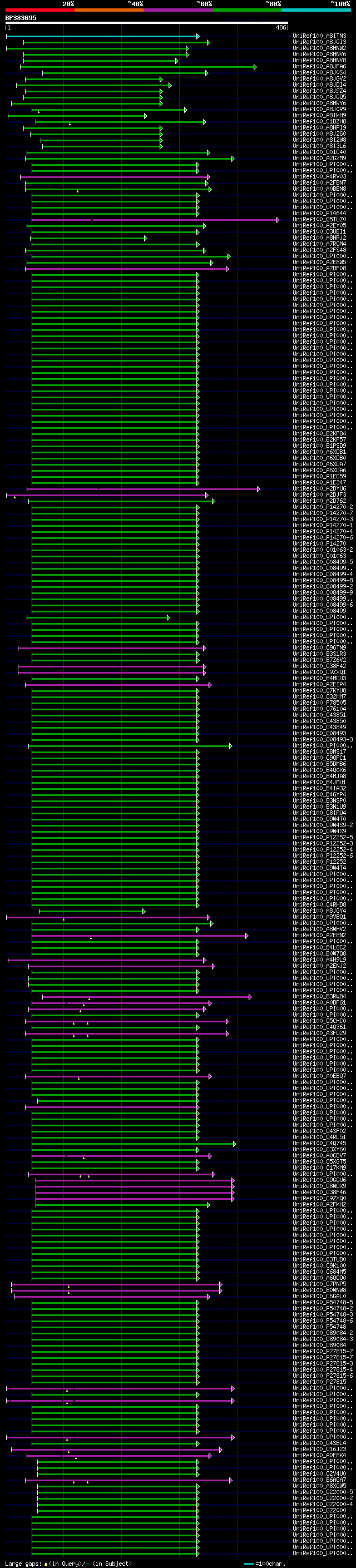Select hit label UniRef100_A2DJF3
The width and height of the screenshot is (356, 1568).
[319, 495]
